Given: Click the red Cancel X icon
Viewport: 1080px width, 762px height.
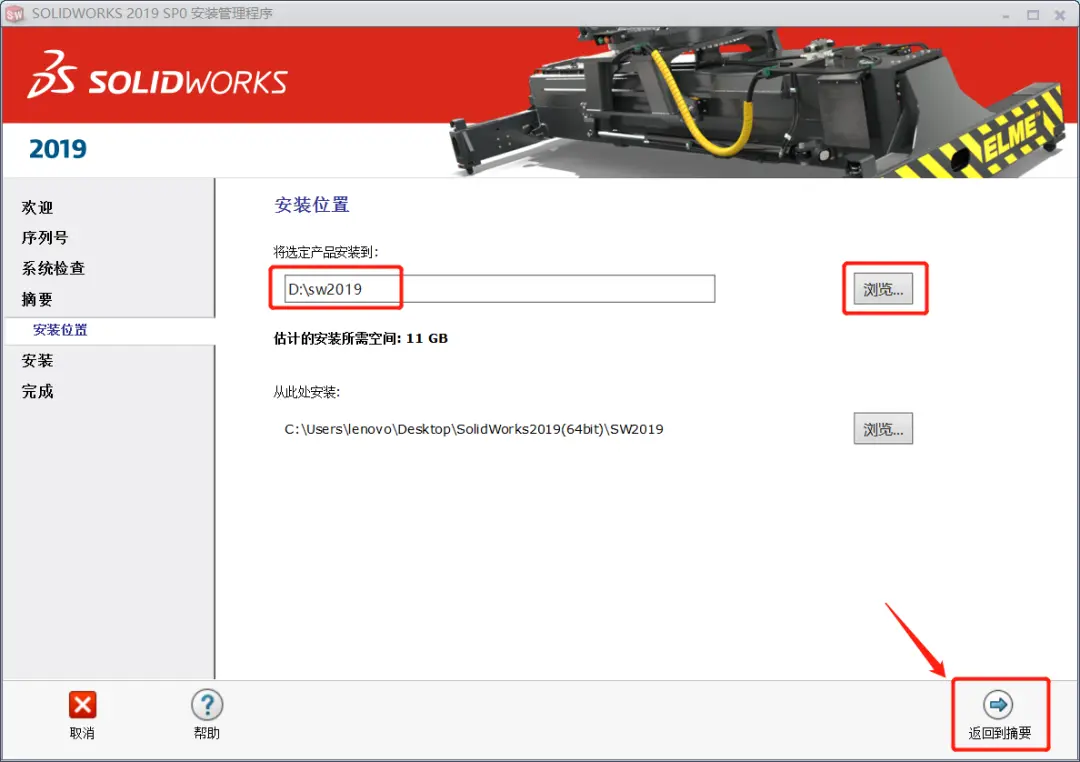Looking at the screenshot, I should (x=83, y=705).
